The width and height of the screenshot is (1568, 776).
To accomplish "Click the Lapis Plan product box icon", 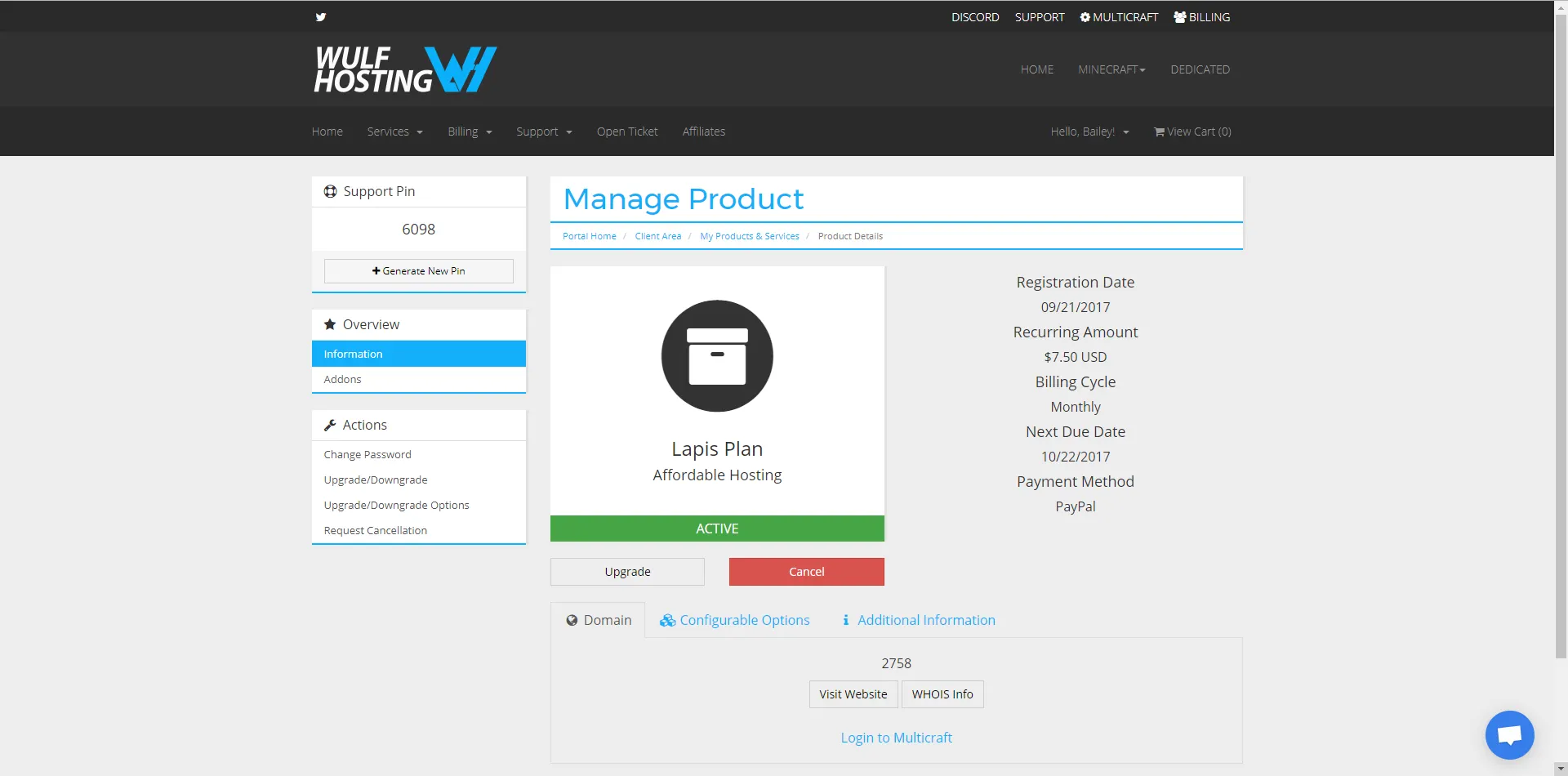I will [x=717, y=356].
